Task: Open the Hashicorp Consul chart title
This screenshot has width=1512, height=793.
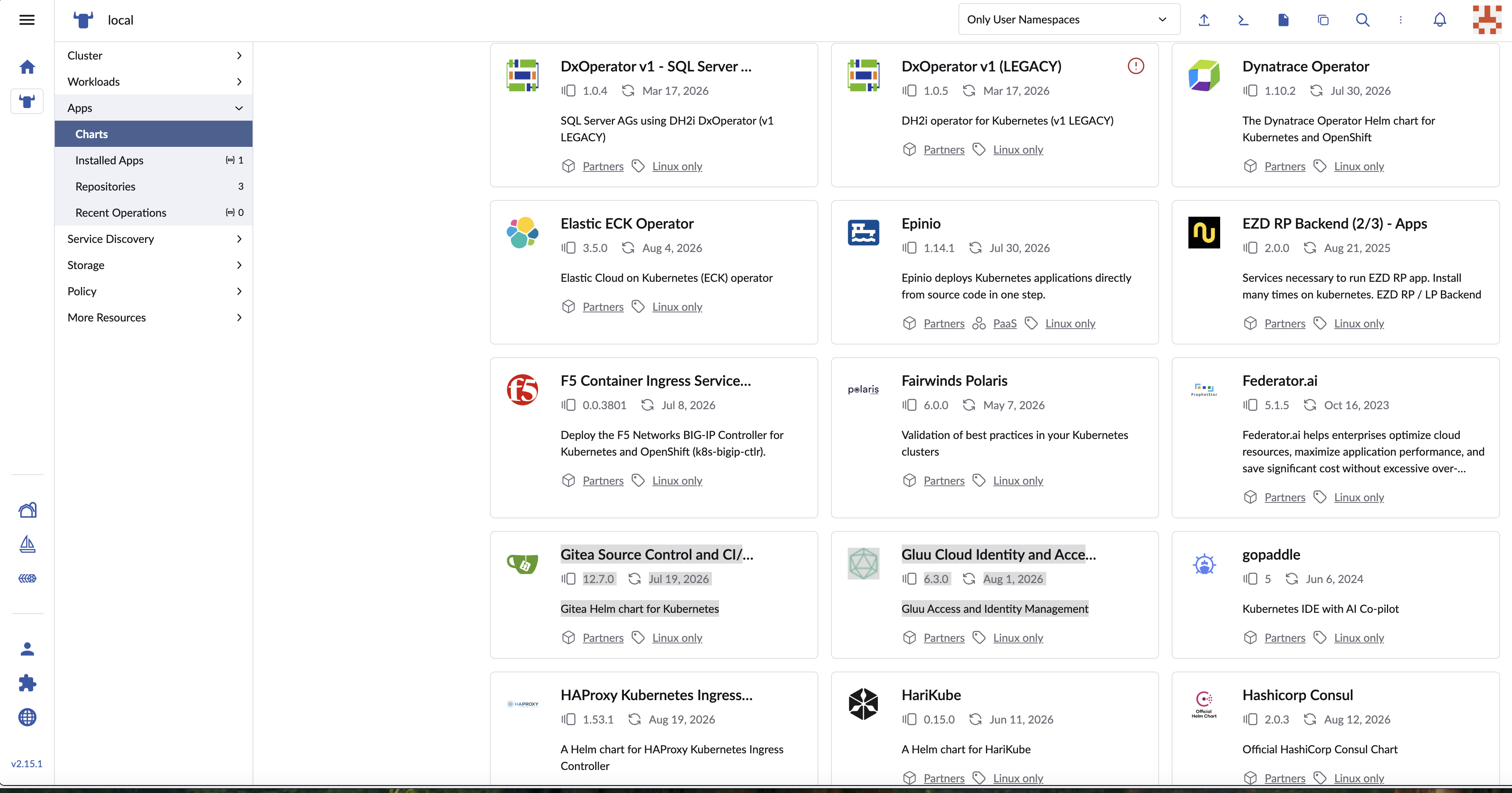Action: point(1297,695)
